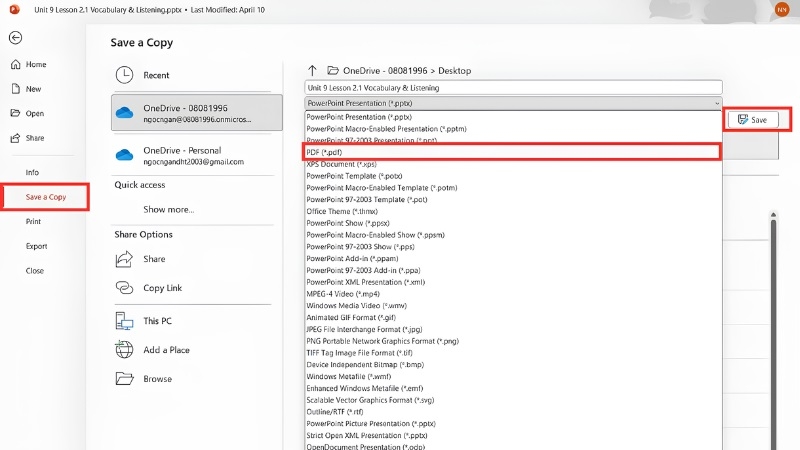Click in the file name field
Image resolution: width=800 pixels, height=450 pixels.
tap(513, 88)
